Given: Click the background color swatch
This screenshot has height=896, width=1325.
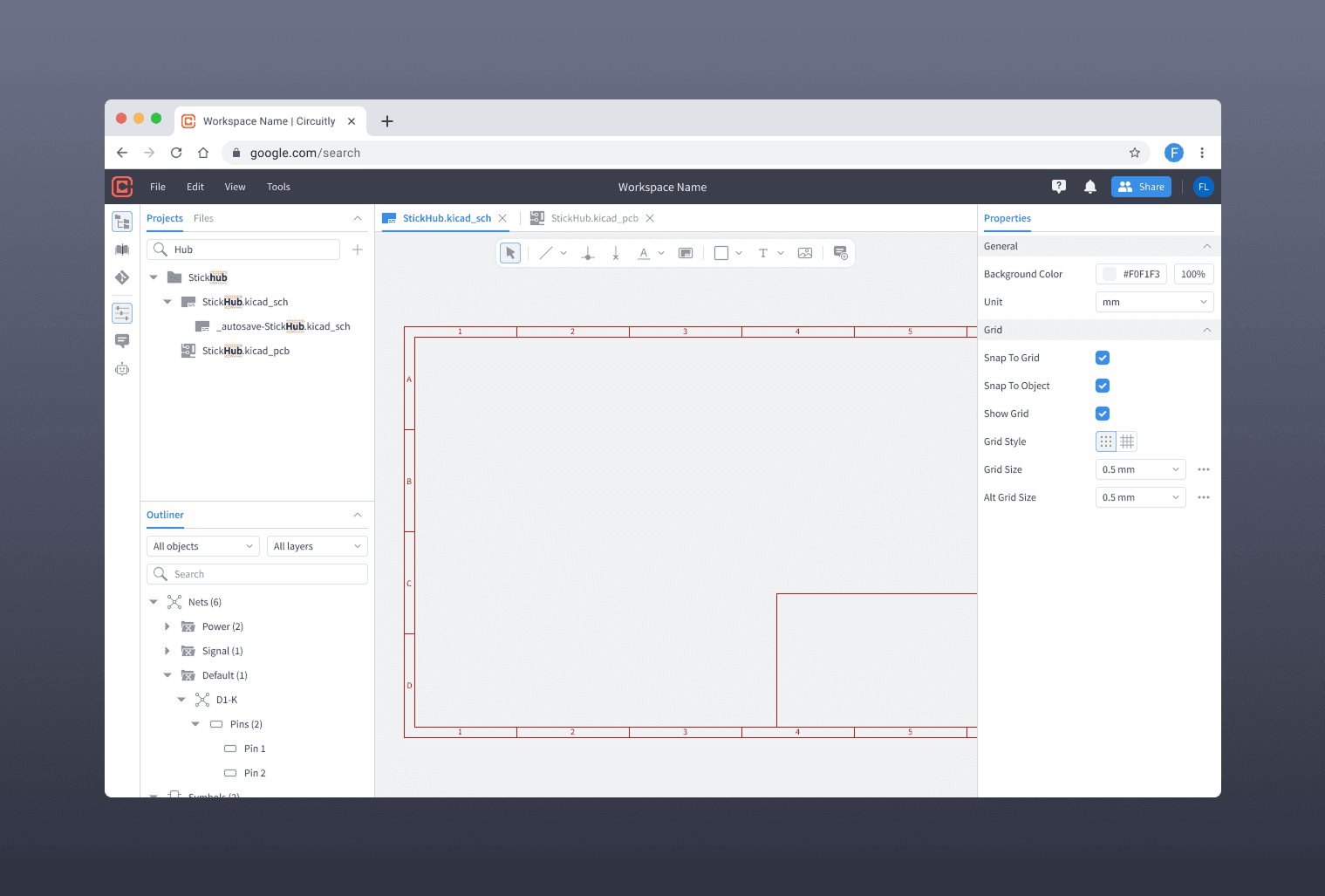Looking at the screenshot, I should 1110,274.
